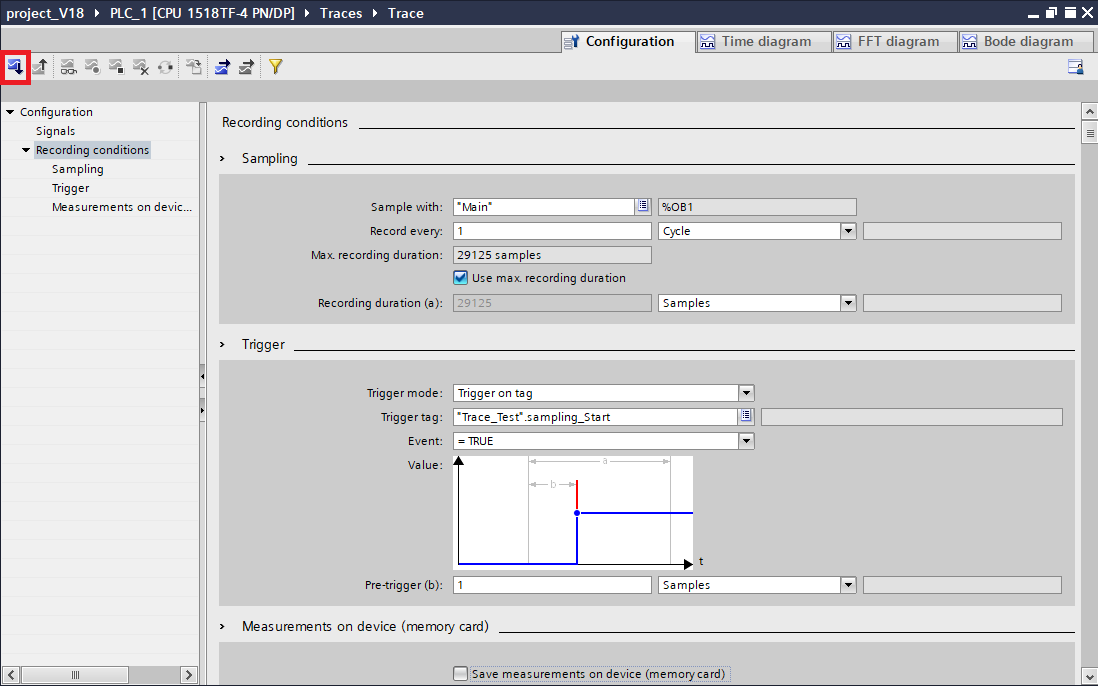Delete installed trace icon with X
Image resolution: width=1098 pixels, height=686 pixels.
141,67
